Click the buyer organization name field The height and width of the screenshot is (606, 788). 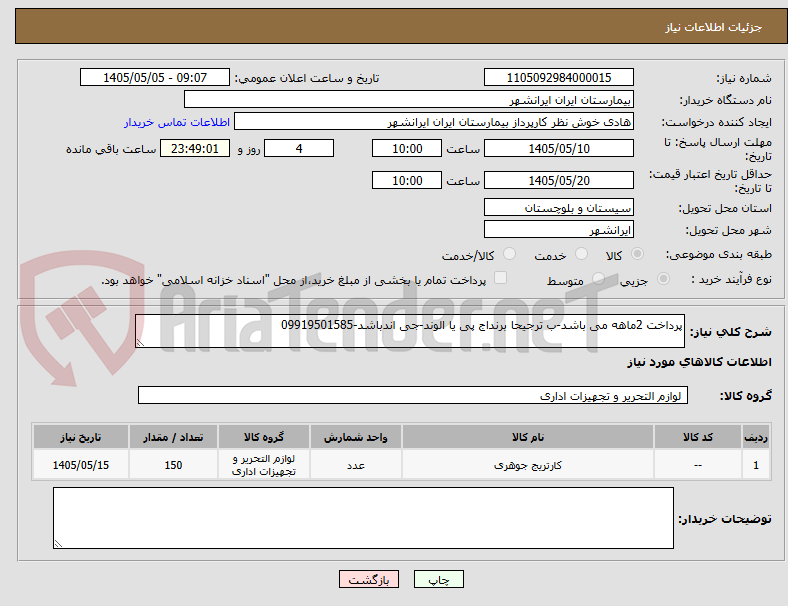point(409,99)
